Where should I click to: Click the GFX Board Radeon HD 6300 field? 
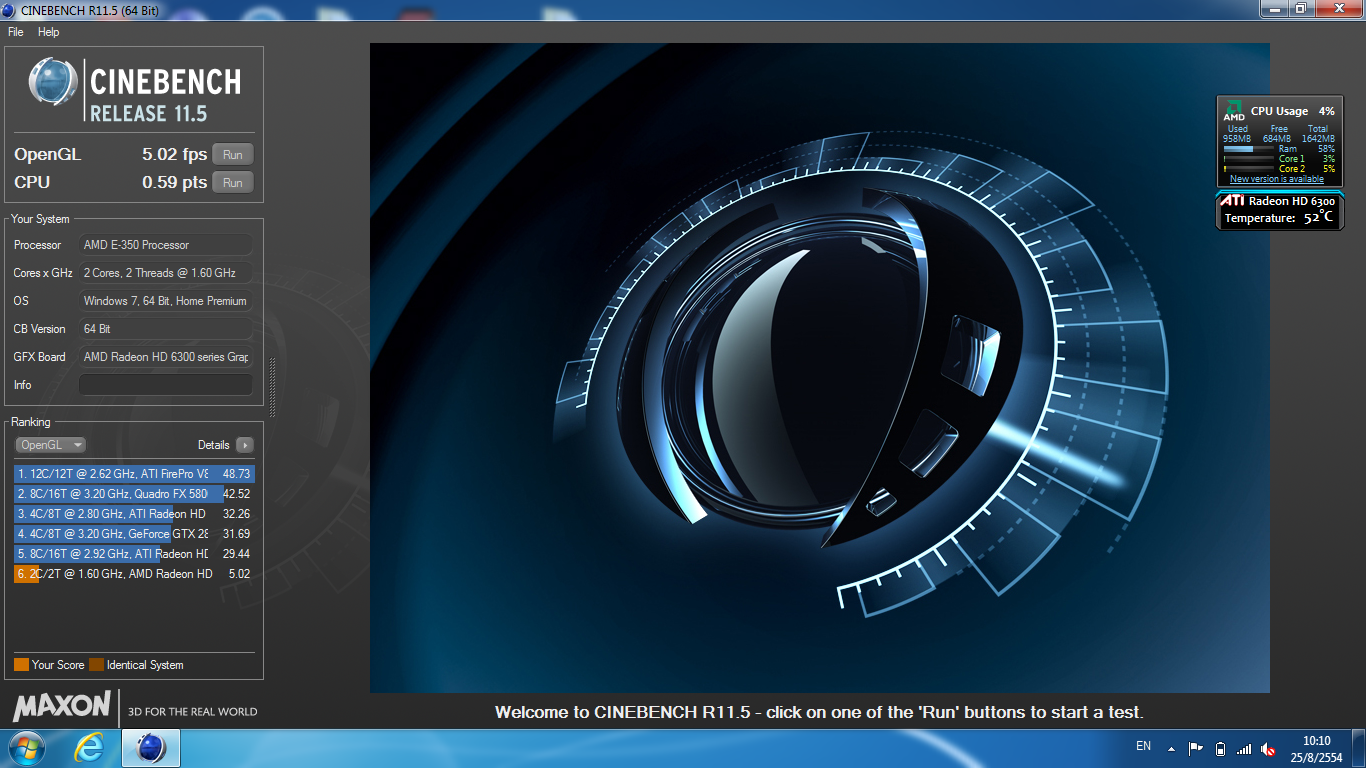point(166,357)
